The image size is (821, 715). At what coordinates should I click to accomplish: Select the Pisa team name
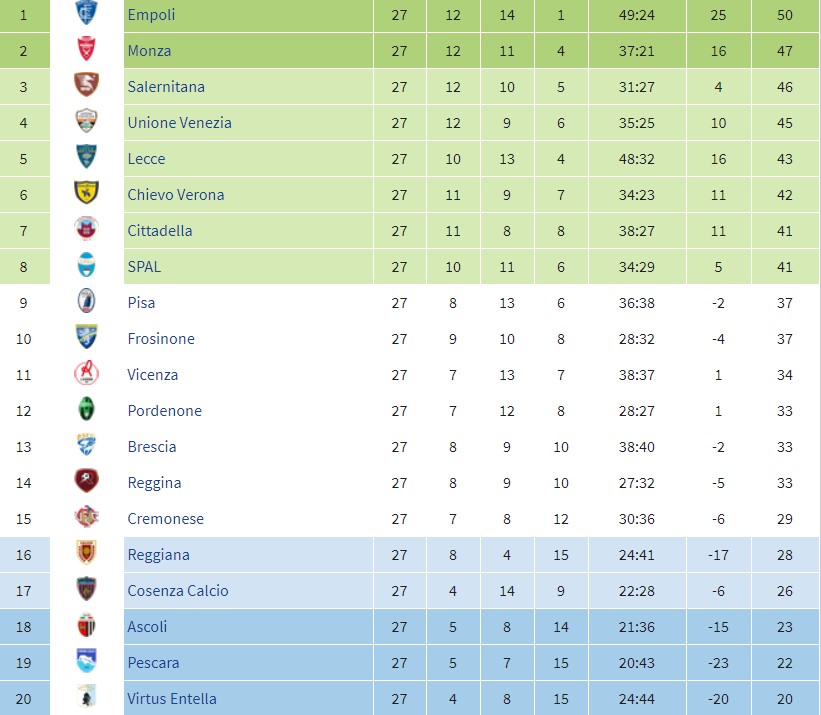[x=141, y=303]
